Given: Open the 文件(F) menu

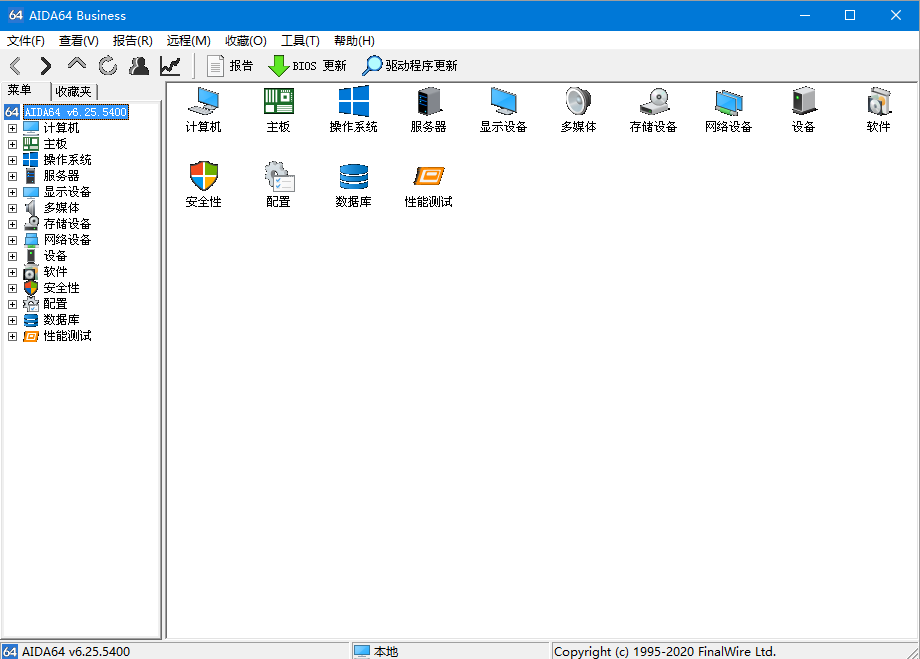Looking at the screenshot, I should tap(25, 40).
